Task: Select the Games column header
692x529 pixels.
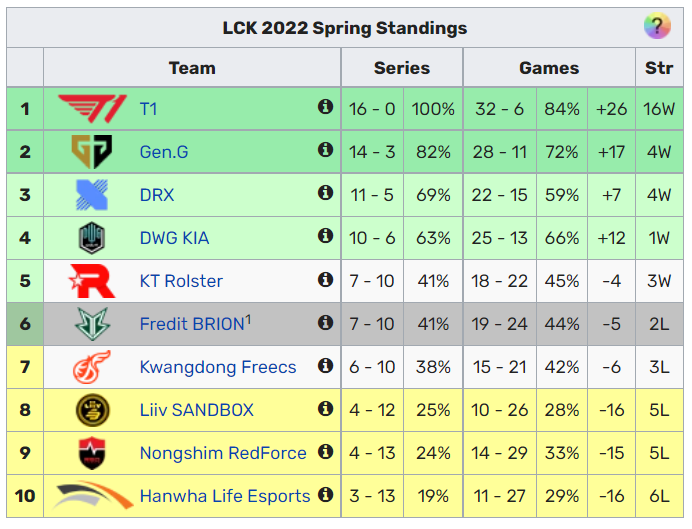Action: 549,68
